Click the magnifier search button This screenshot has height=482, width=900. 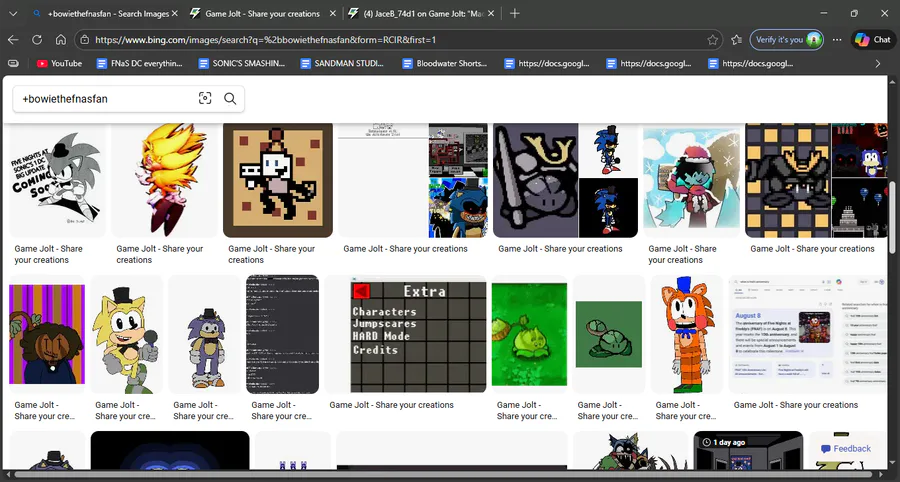pos(230,99)
